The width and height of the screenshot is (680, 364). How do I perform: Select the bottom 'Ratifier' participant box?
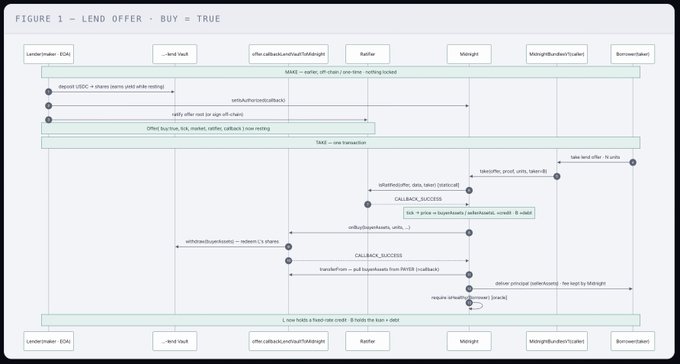pyautogui.click(x=367, y=341)
